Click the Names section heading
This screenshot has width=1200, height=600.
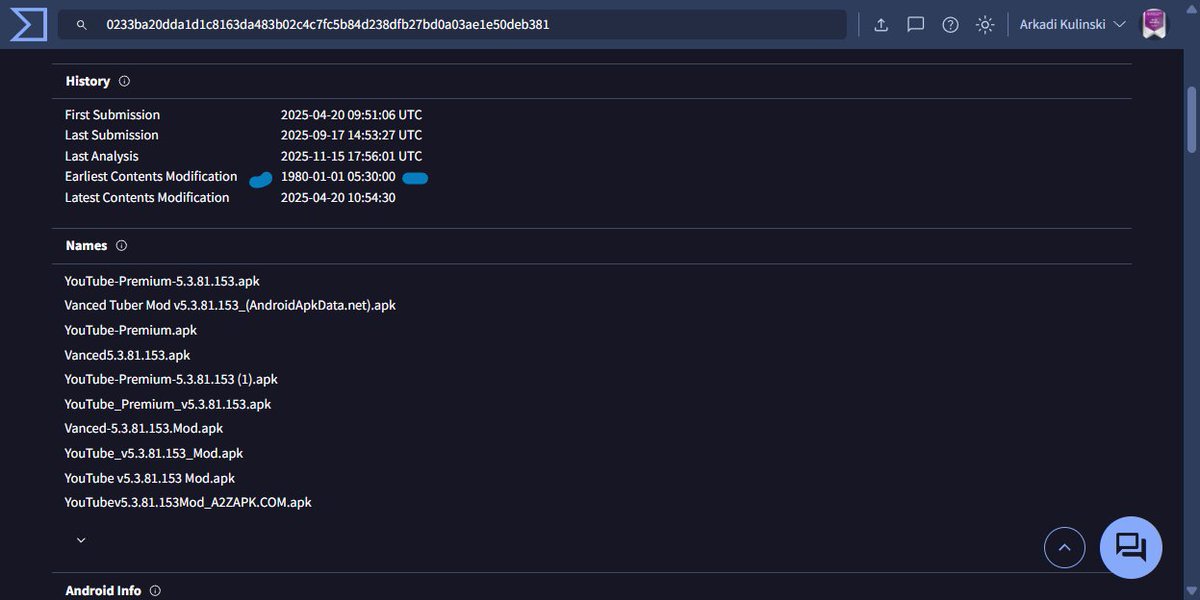87,245
